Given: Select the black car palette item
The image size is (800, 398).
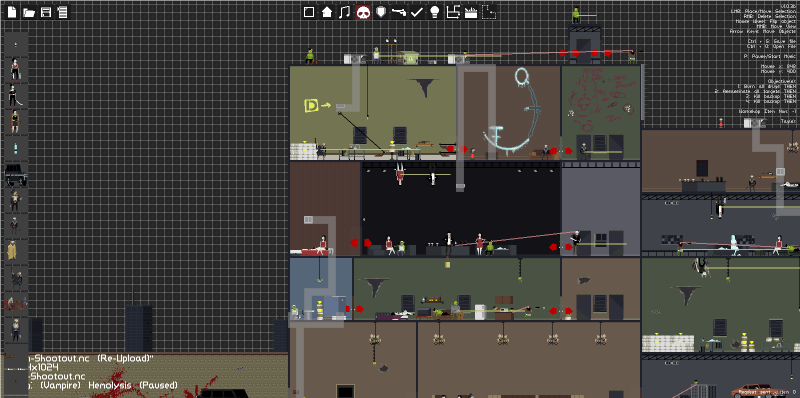Looking at the screenshot, I should click(x=16, y=175).
